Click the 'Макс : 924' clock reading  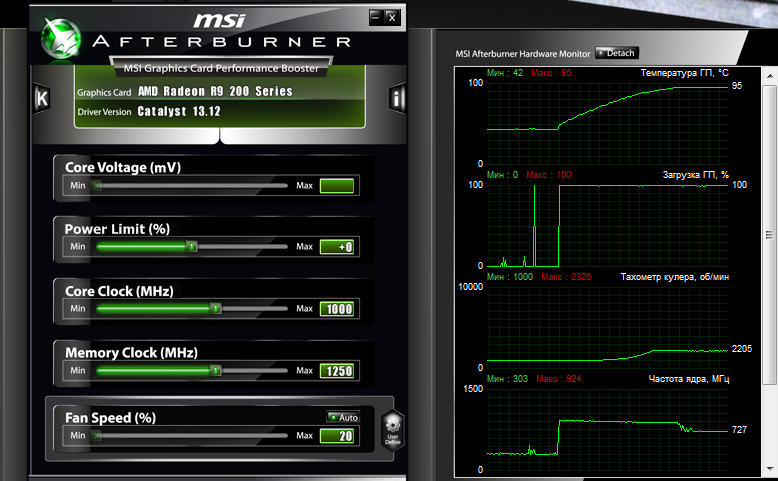(558, 379)
